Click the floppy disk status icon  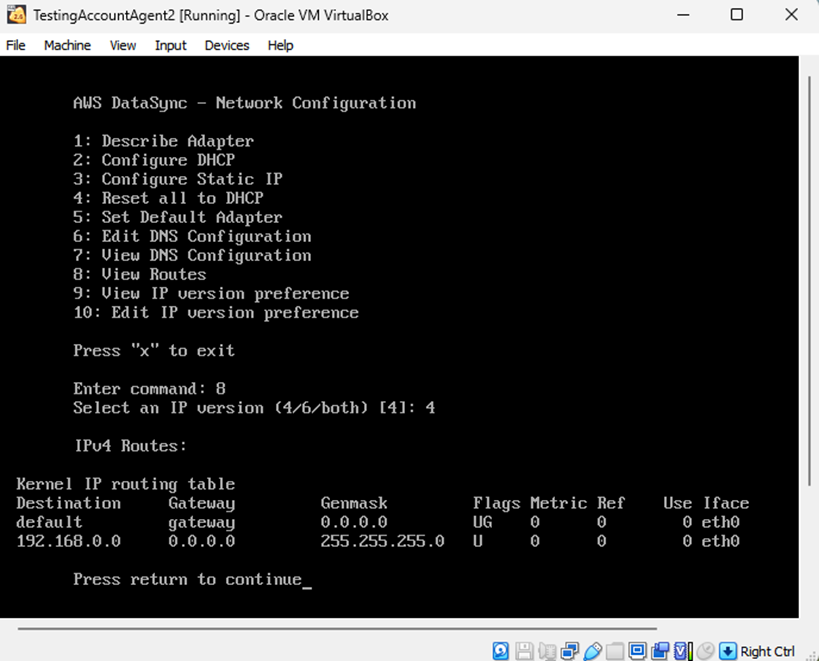[524, 651]
